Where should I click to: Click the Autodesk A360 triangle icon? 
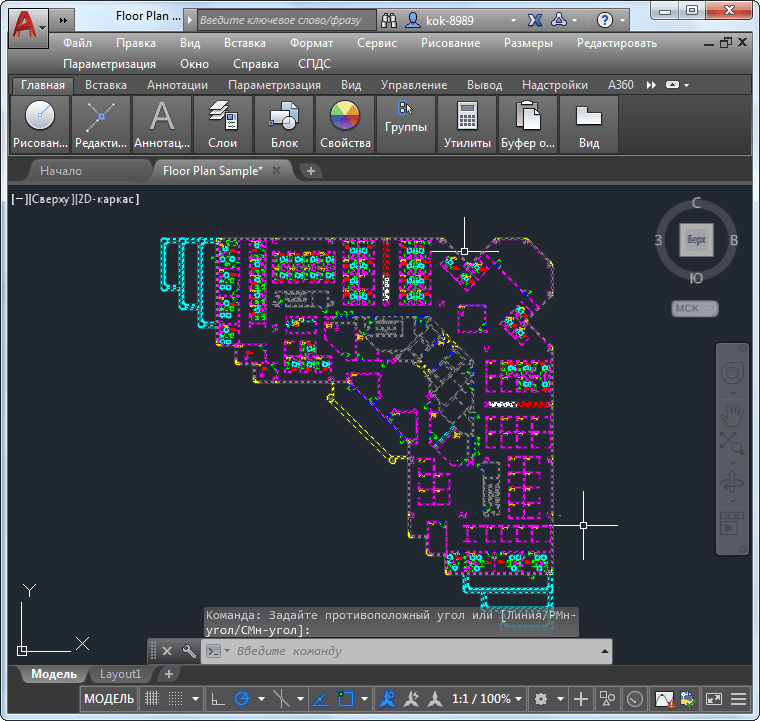click(x=559, y=20)
